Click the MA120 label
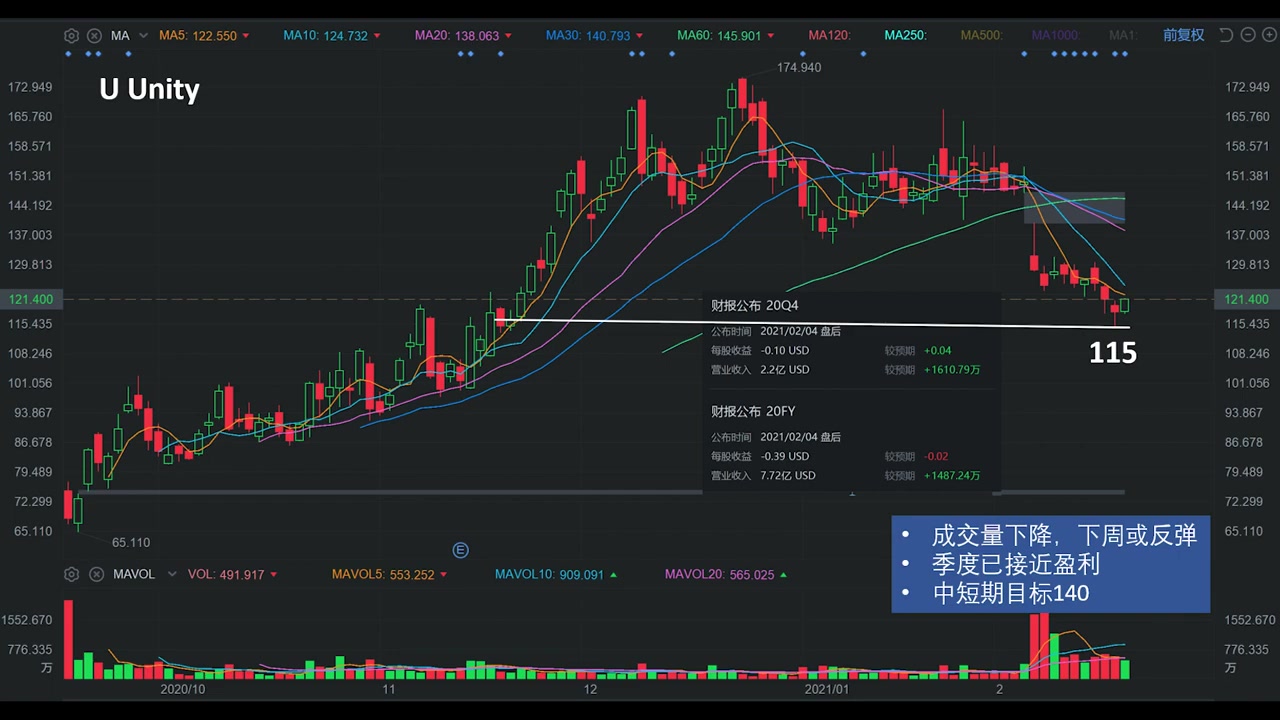The width and height of the screenshot is (1280, 720). click(x=829, y=36)
